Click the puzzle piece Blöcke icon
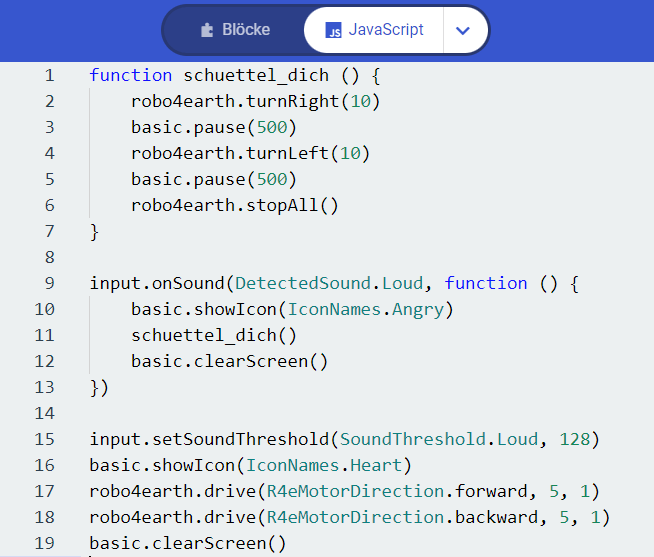The height and width of the screenshot is (557, 654). click(x=207, y=30)
